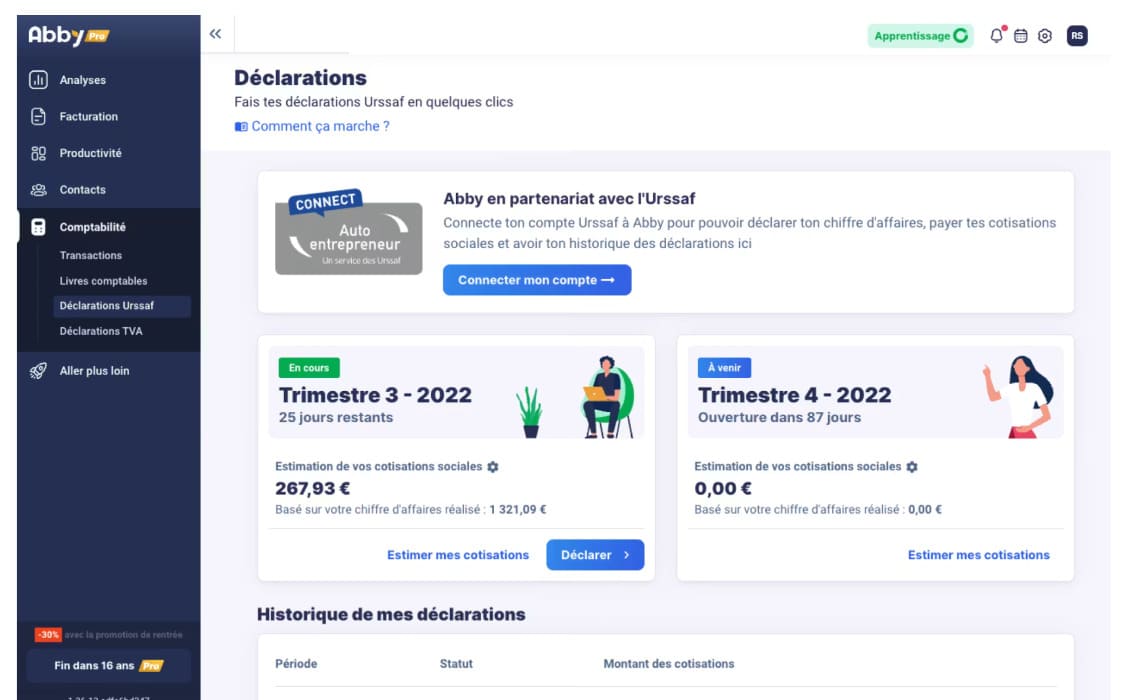Click the Contacts people icon
1140x700 pixels.
click(39, 190)
